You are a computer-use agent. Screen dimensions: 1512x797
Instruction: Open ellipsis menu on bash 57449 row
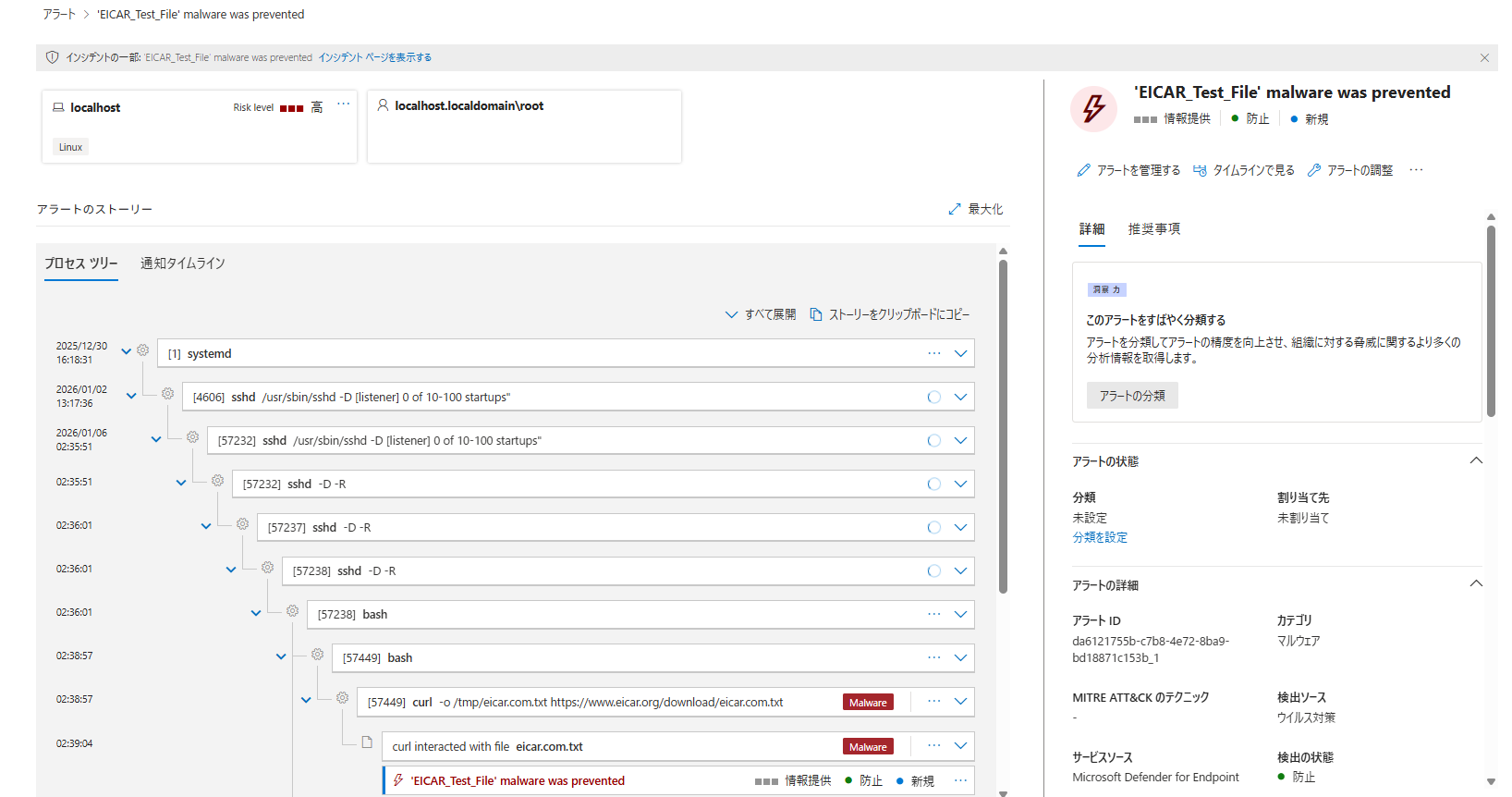pos(934,657)
